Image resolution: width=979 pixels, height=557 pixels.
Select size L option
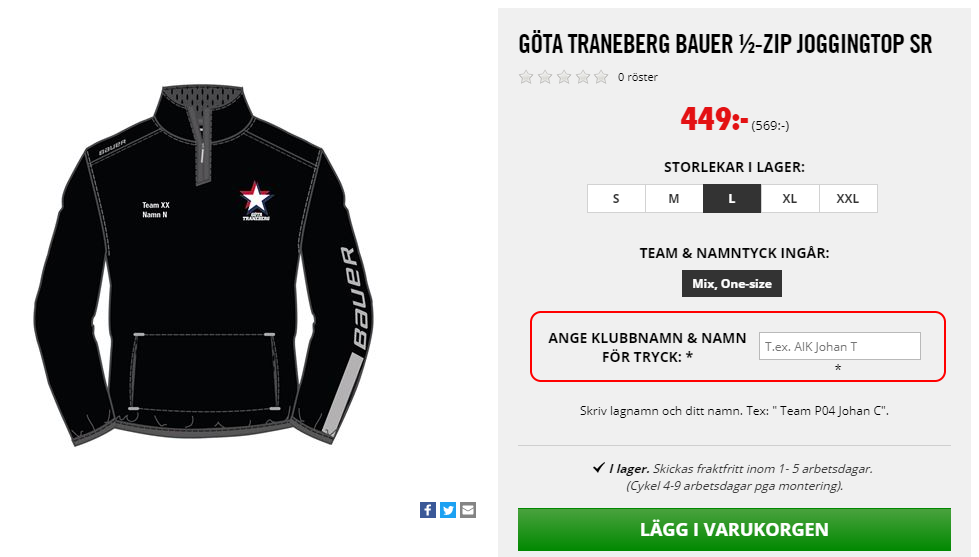pos(732,199)
